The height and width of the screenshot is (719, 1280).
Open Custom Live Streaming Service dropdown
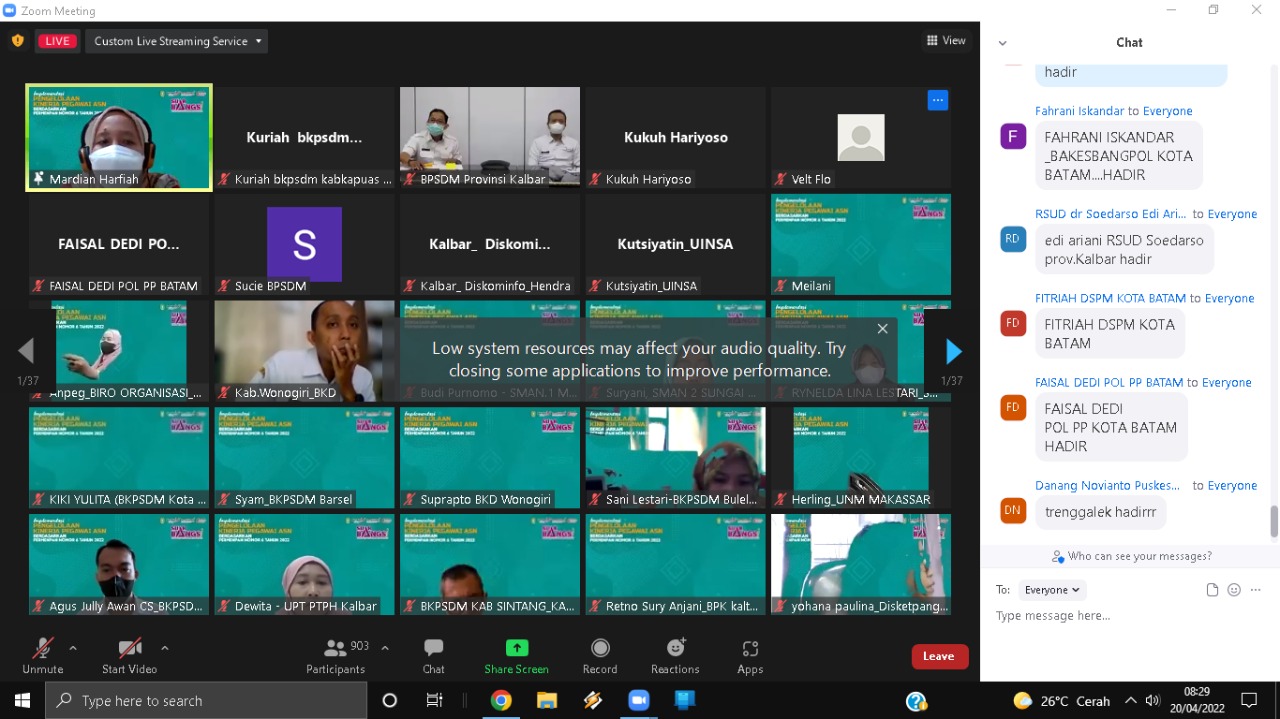coord(177,41)
